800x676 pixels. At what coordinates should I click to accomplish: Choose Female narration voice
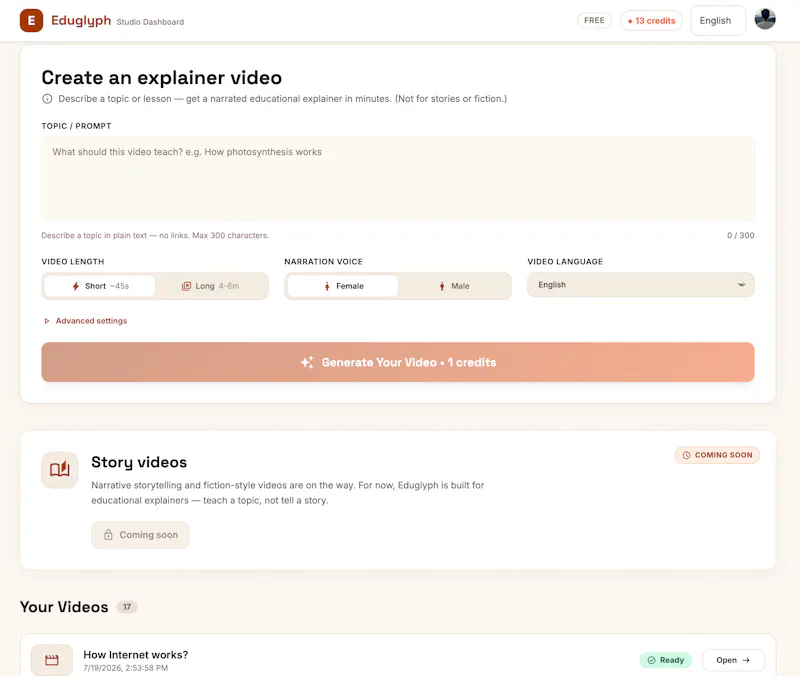click(x=343, y=286)
